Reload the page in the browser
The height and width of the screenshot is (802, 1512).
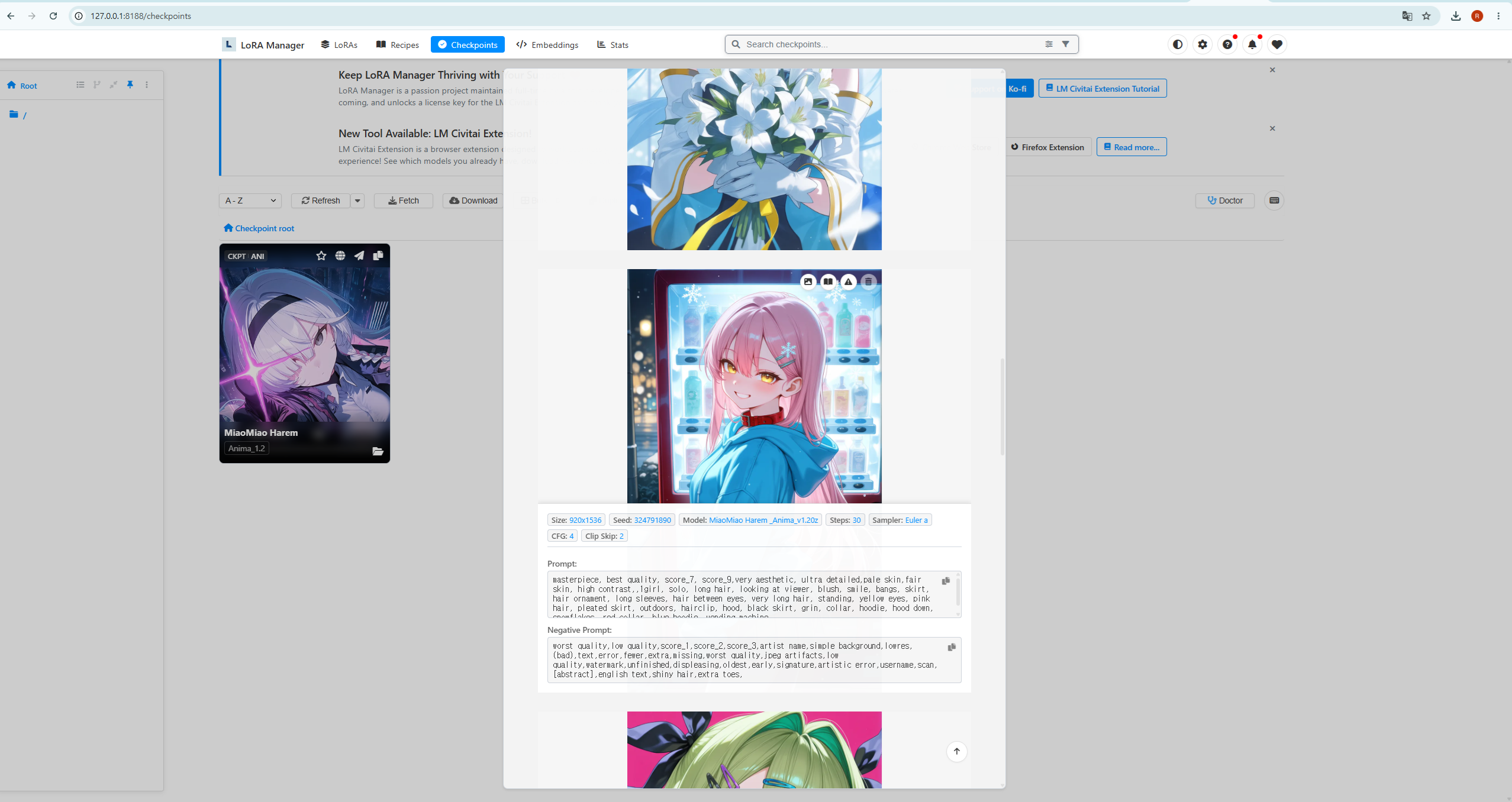(53, 16)
